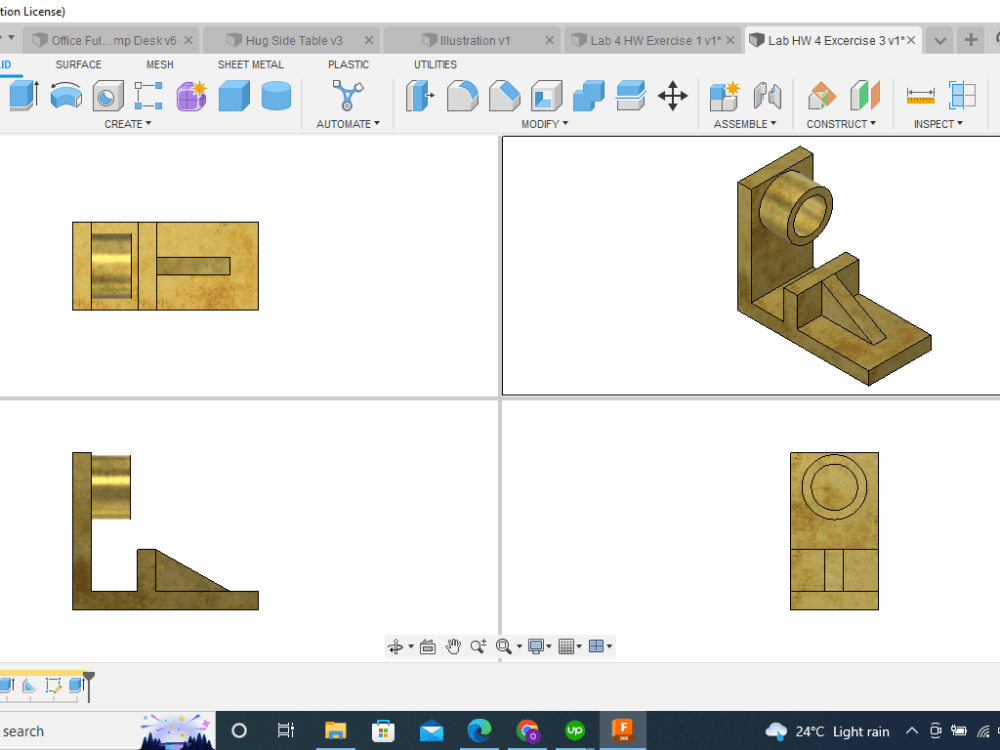The width and height of the screenshot is (1000, 750).
Task: Select the Measure tool
Action: (x=920, y=96)
